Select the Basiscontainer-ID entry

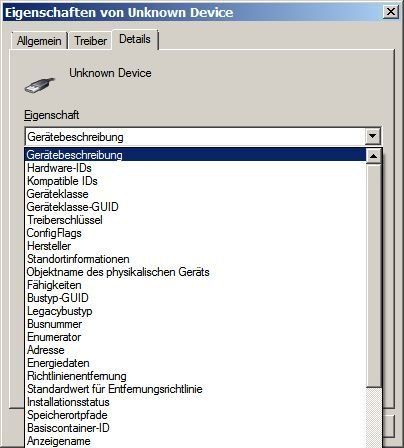click(195, 428)
